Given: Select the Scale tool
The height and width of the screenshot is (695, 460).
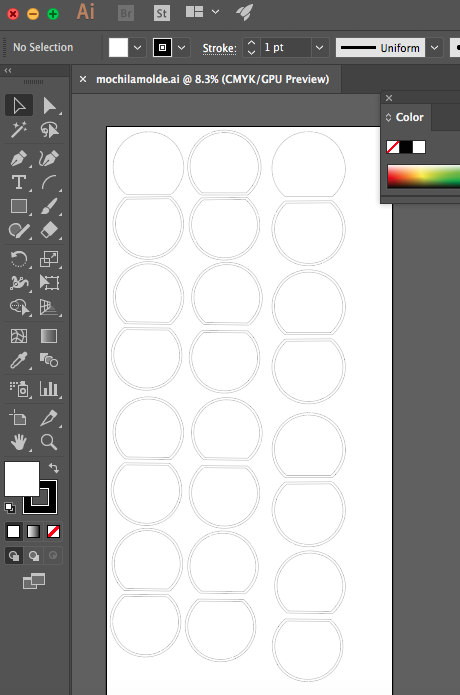Looking at the screenshot, I should 49,259.
